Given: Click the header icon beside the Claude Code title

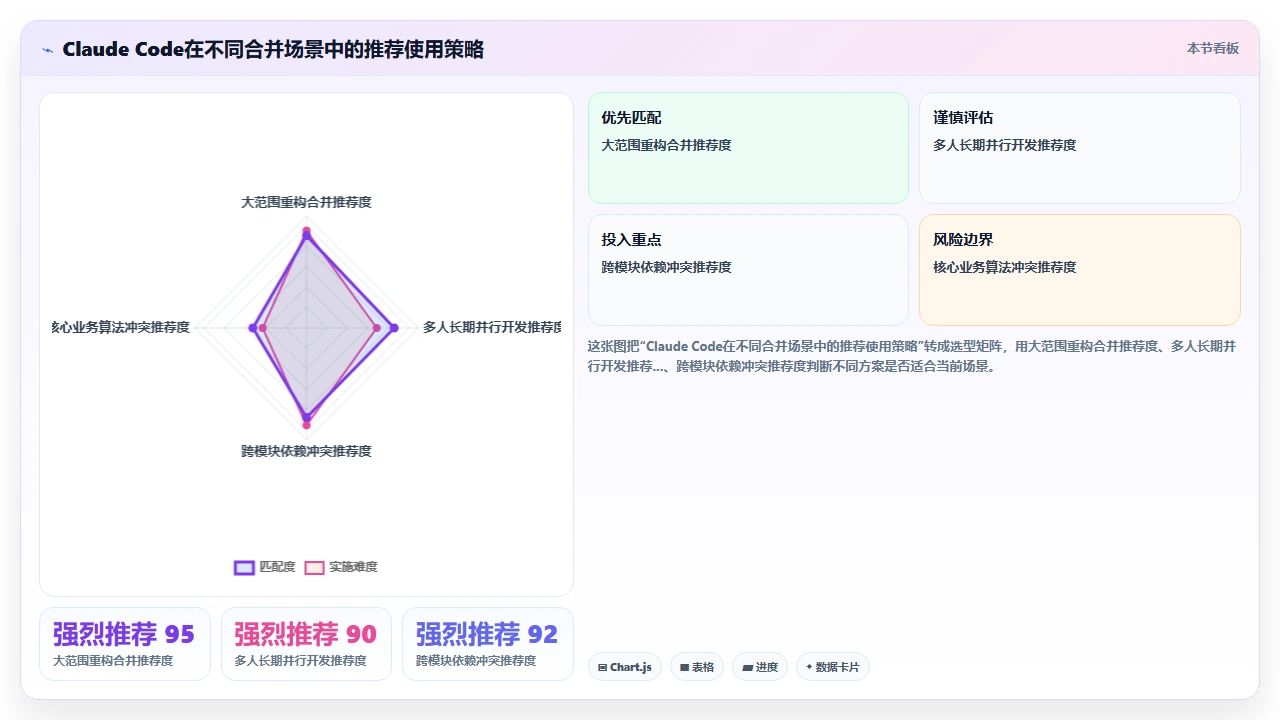Looking at the screenshot, I should (x=47, y=50).
